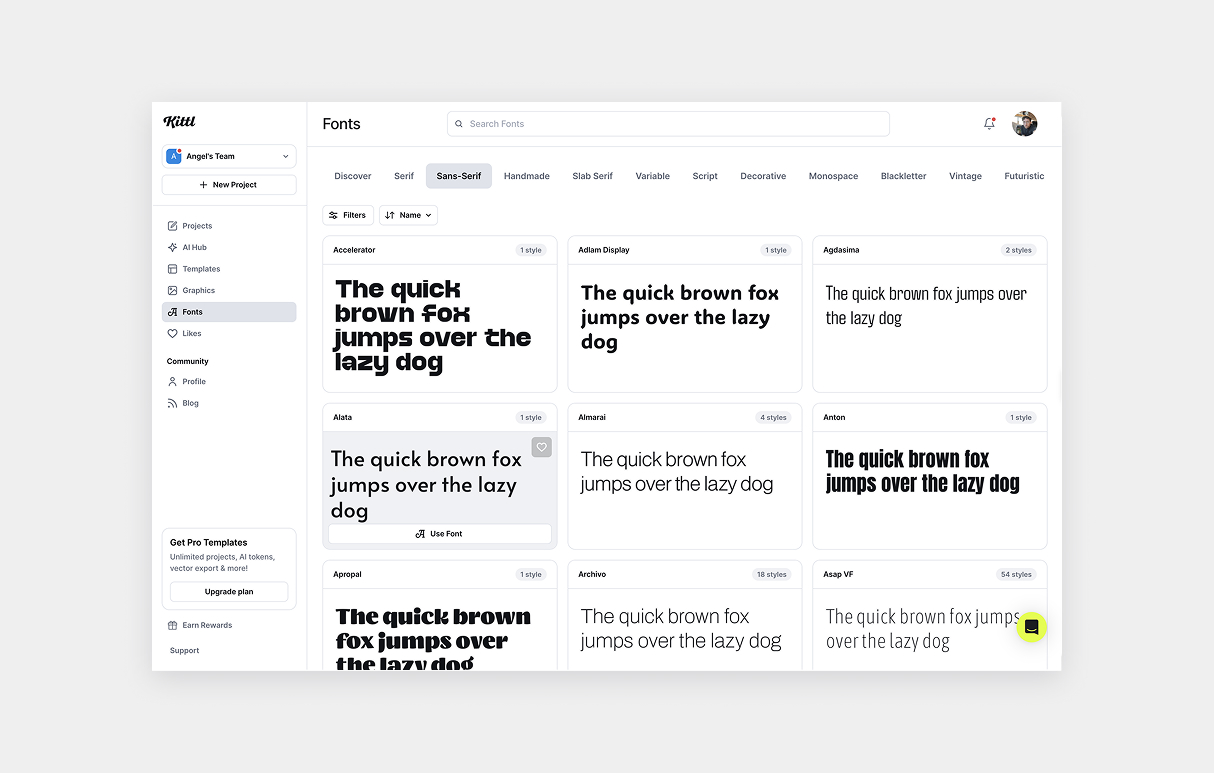Click the Archivo '18 styles' badge
Viewport: 1214px width, 773px height.
772,574
